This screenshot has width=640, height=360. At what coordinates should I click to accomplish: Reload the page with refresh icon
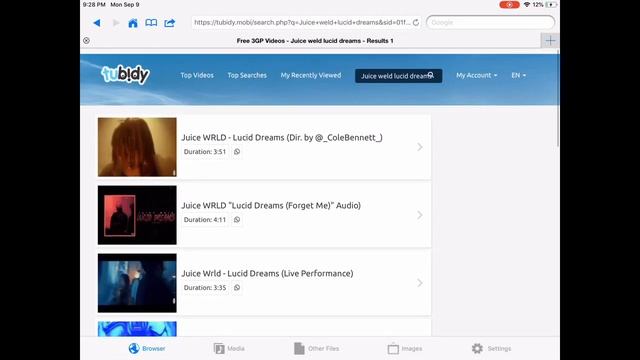coord(416,22)
